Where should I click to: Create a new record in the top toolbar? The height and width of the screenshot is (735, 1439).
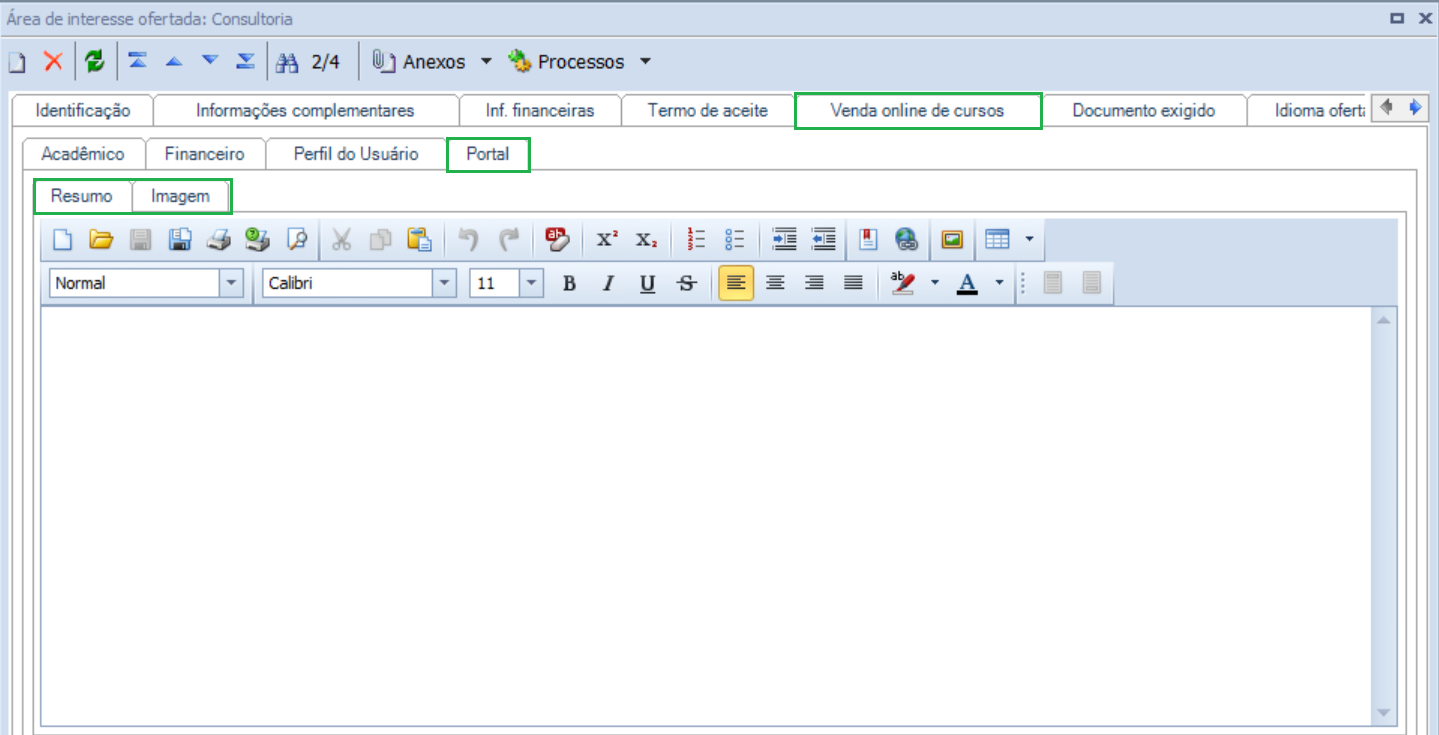(x=16, y=62)
